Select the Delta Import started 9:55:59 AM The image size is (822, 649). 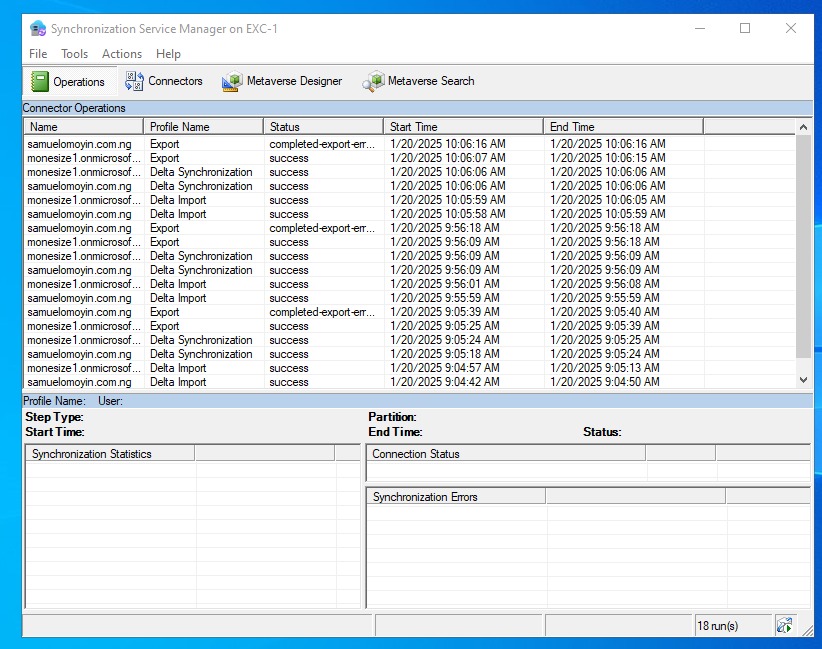tap(409, 298)
